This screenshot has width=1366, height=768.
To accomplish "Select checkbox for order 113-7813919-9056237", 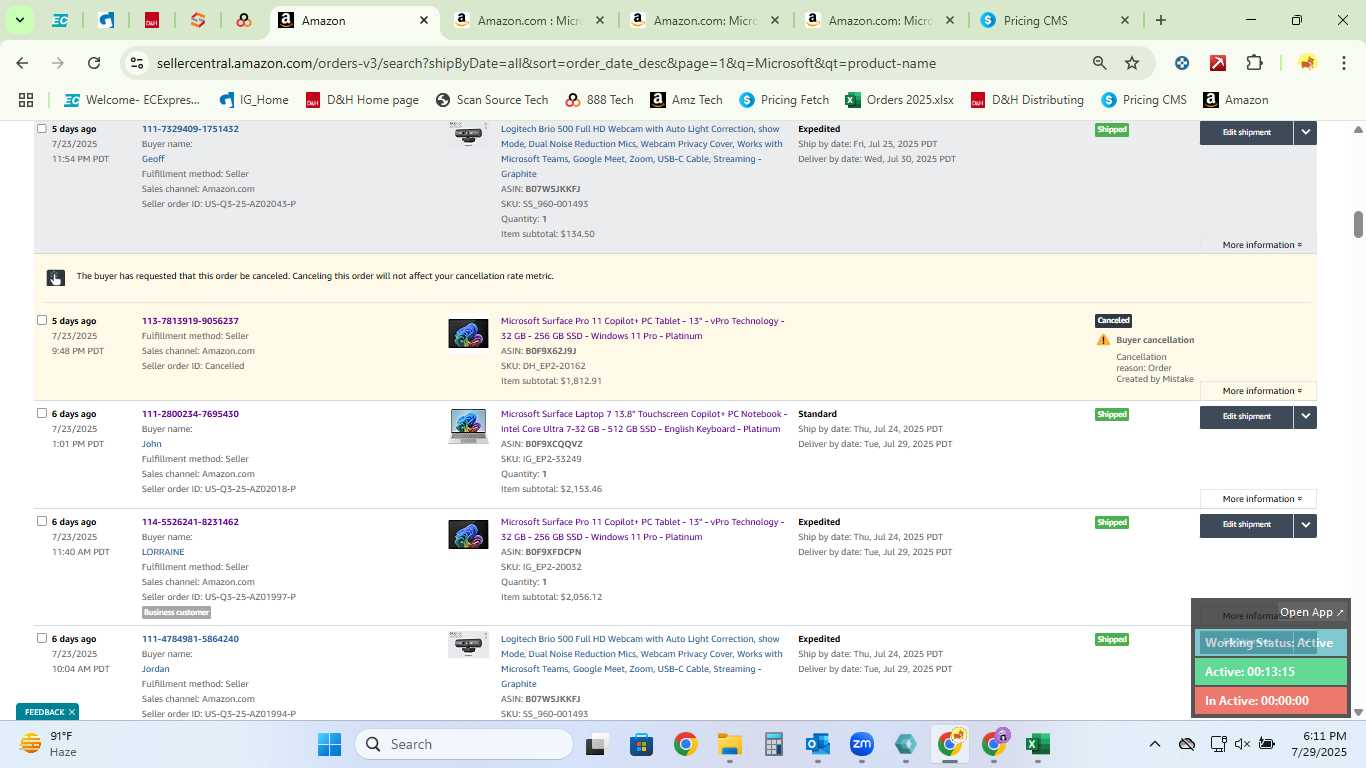I will pyautogui.click(x=42, y=320).
